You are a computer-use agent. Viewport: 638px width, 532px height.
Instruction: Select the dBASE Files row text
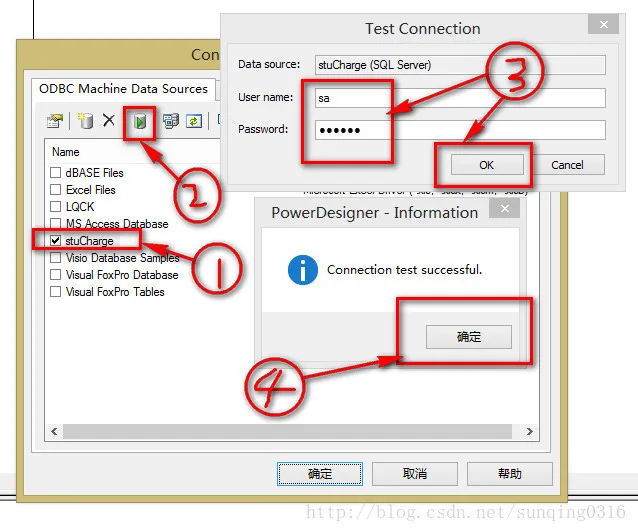tap(94, 173)
